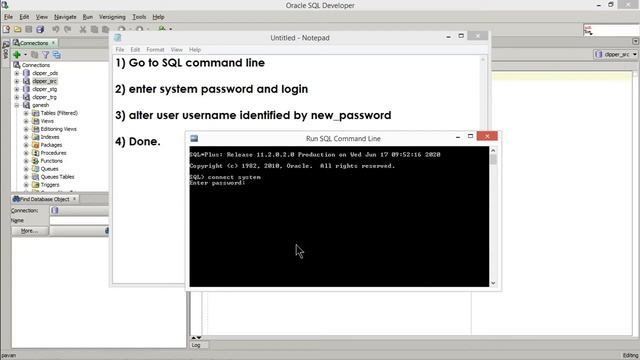Click the Notepad app icon in title bar

(x=118, y=38)
